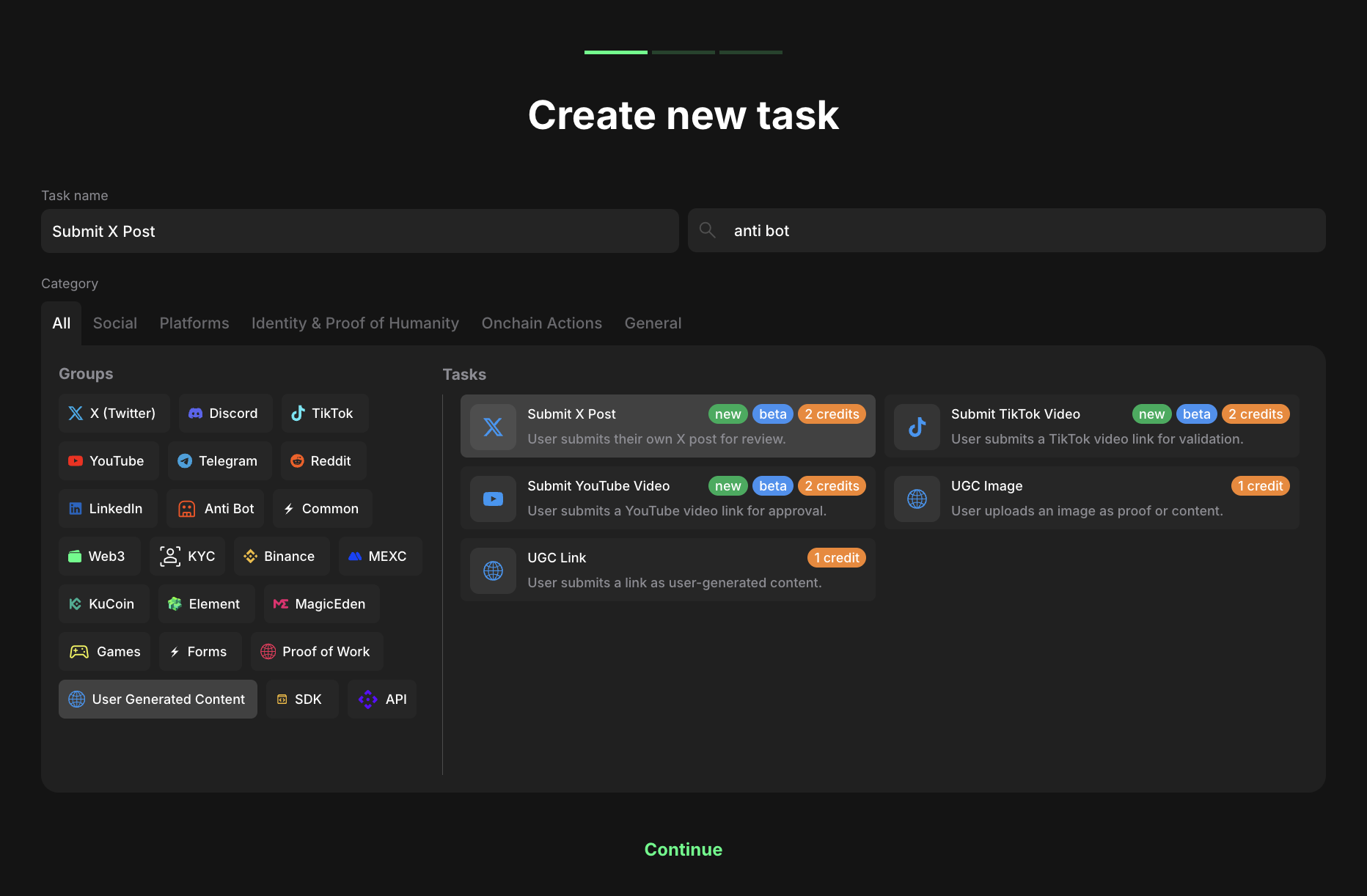Pick the Forms group
Viewport: 1367px width, 896px height.
pyautogui.click(x=200, y=652)
